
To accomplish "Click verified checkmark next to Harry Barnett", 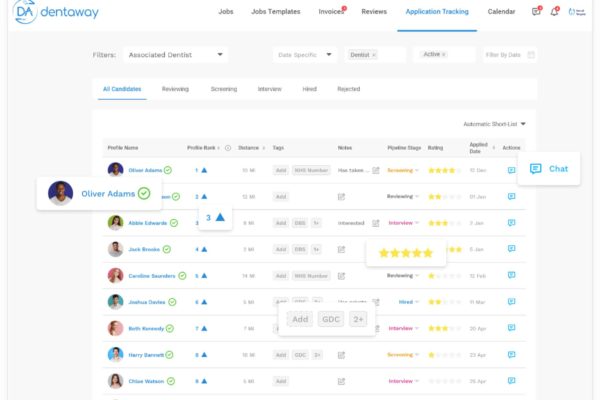I will pyautogui.click(x=170, y=354).
